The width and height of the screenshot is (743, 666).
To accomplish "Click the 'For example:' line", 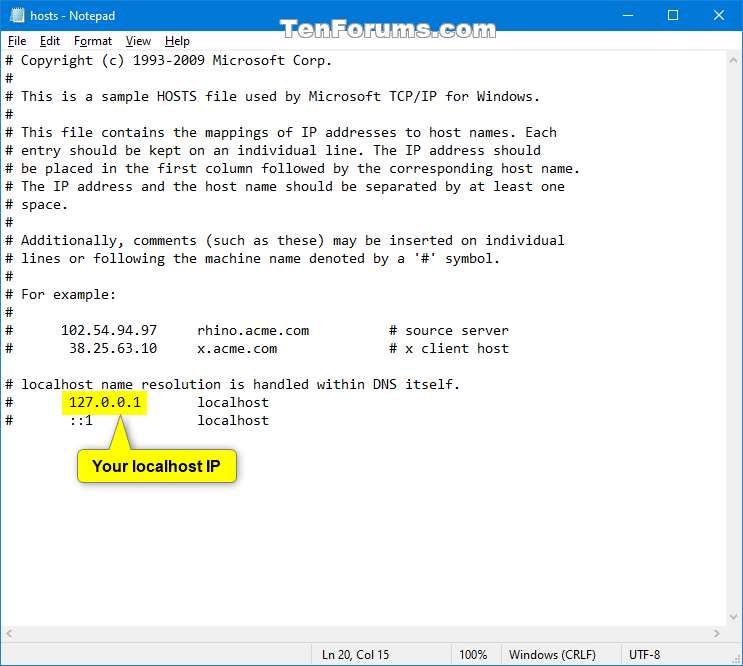I will 60,294.
